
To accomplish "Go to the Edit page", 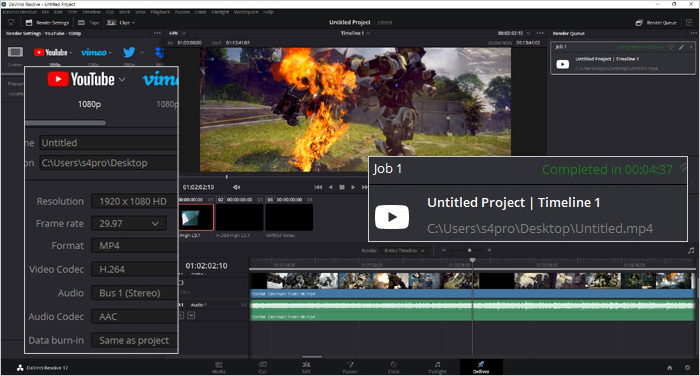I will coord(306,367).
